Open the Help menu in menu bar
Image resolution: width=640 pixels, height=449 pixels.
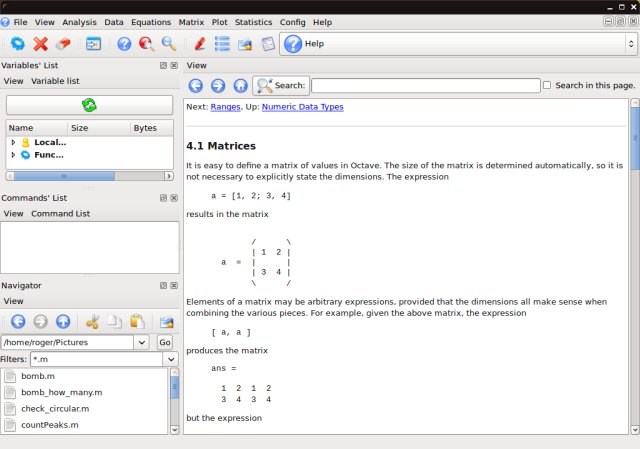322,22
